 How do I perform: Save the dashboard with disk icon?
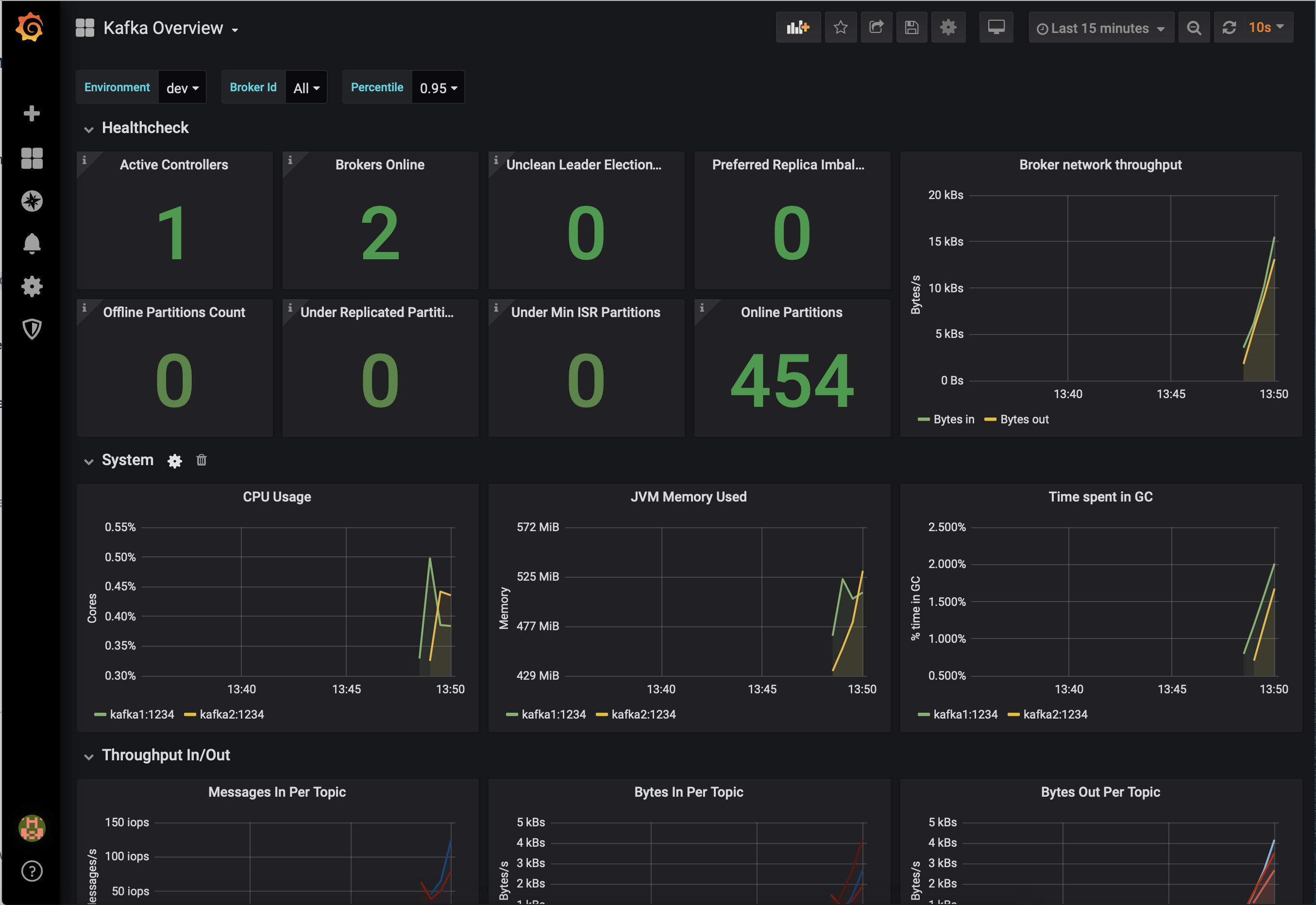point(911,27)
